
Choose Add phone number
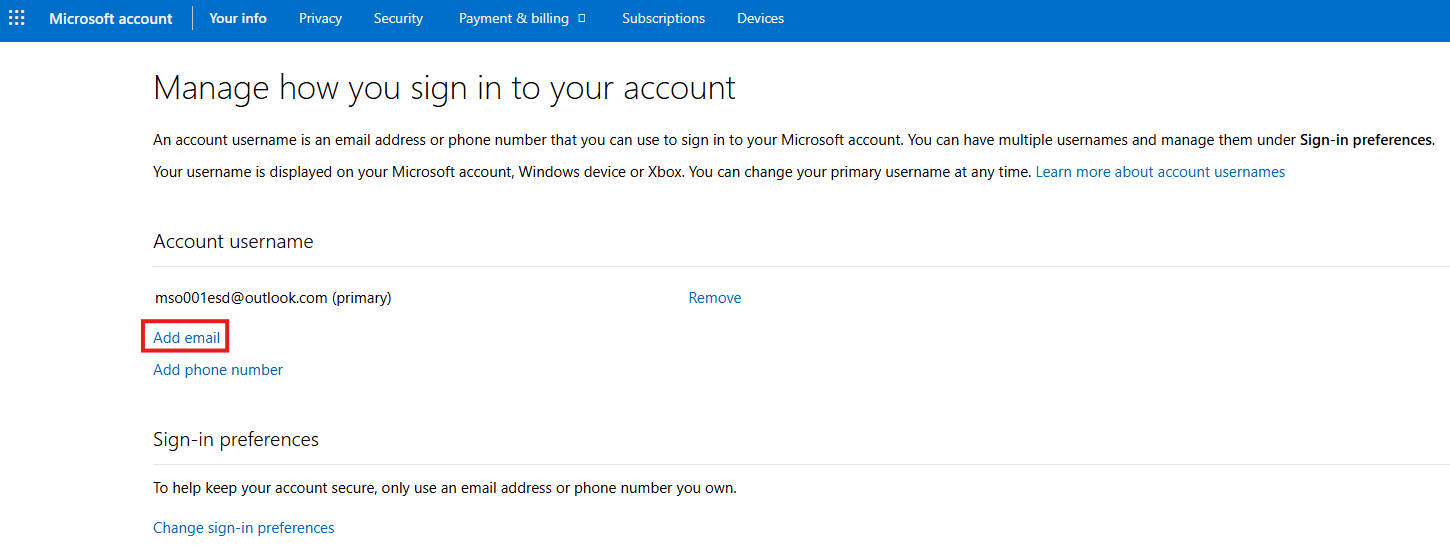[218, 370]
